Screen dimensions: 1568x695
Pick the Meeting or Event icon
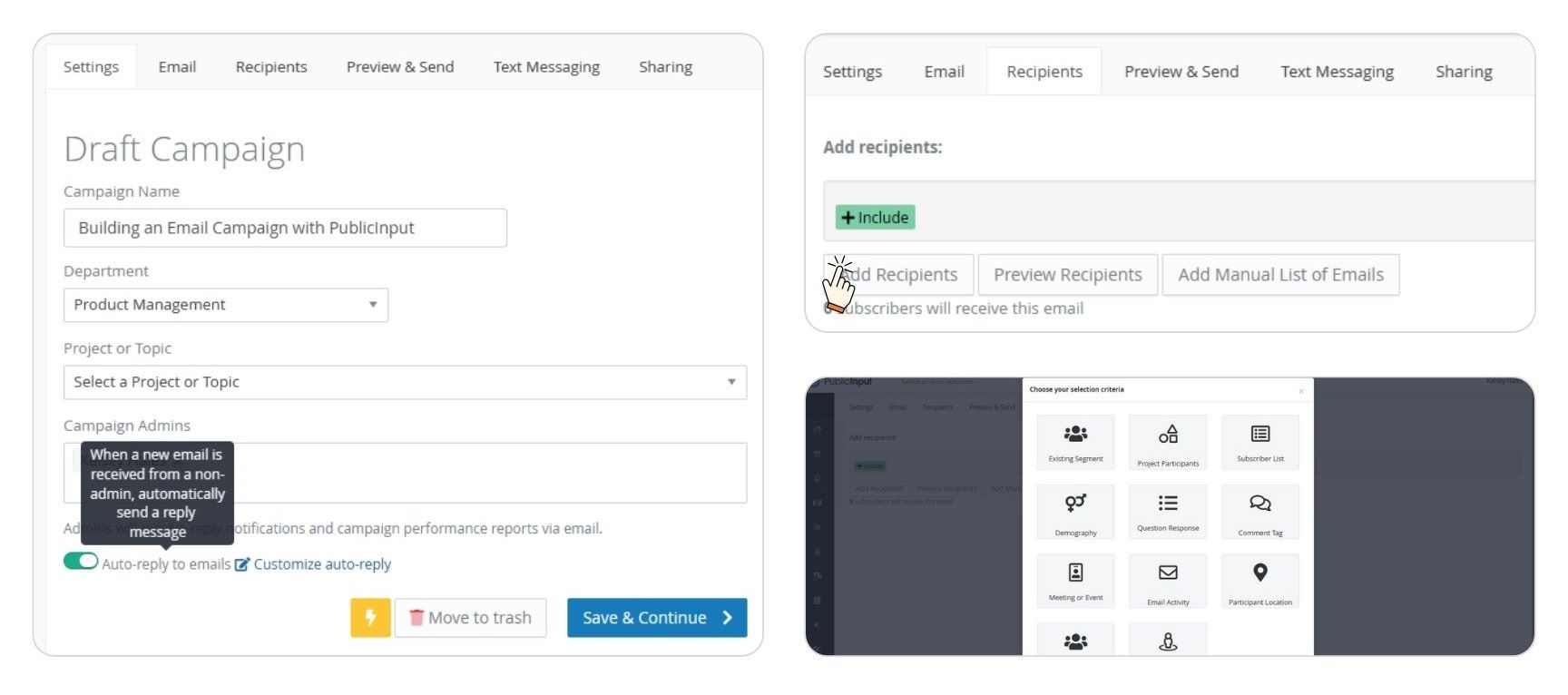[1075, 573]
